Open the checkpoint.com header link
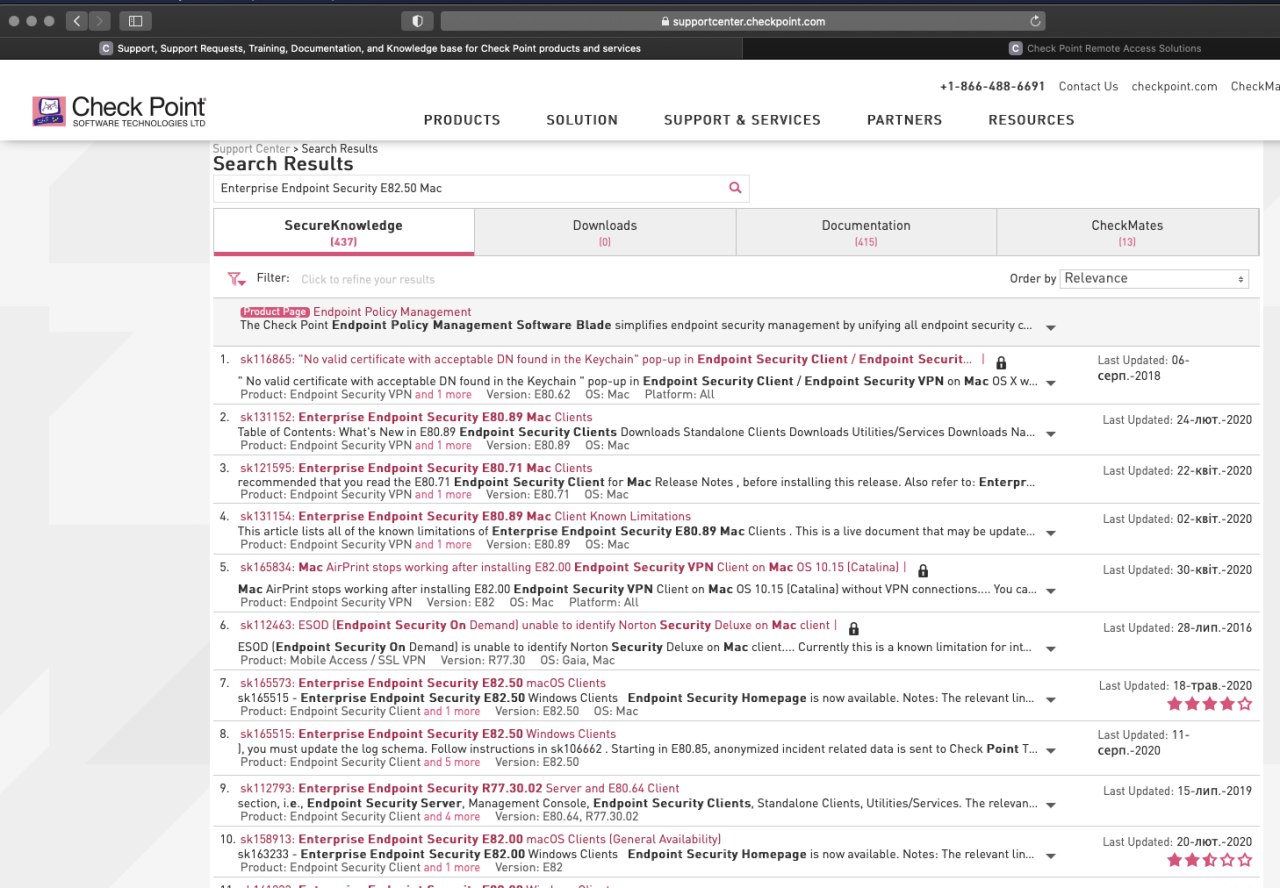The height and width of the screenshot is (888, 1280). click(1174, 87)
